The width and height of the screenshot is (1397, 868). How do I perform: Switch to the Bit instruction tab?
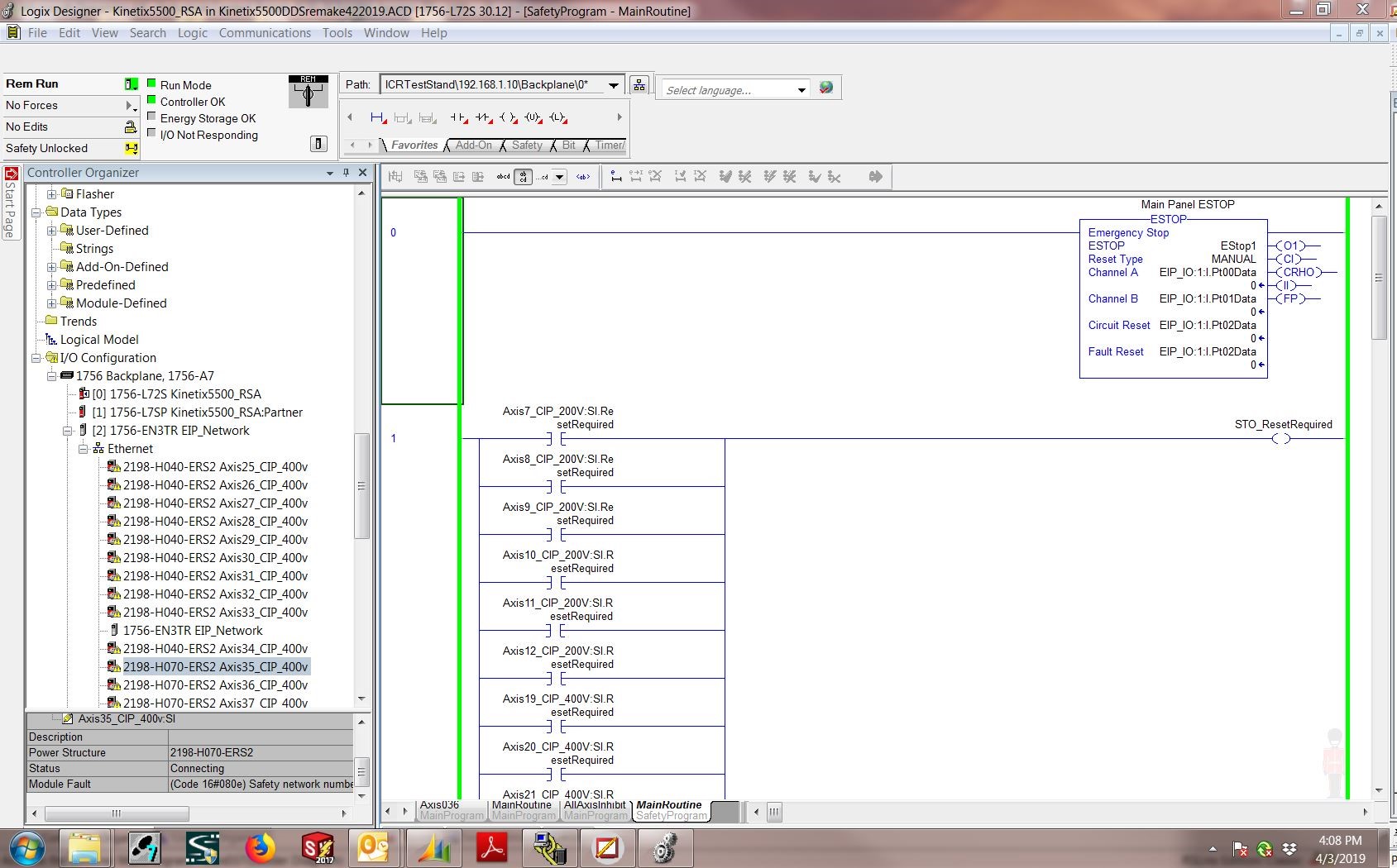click(569, 145)
